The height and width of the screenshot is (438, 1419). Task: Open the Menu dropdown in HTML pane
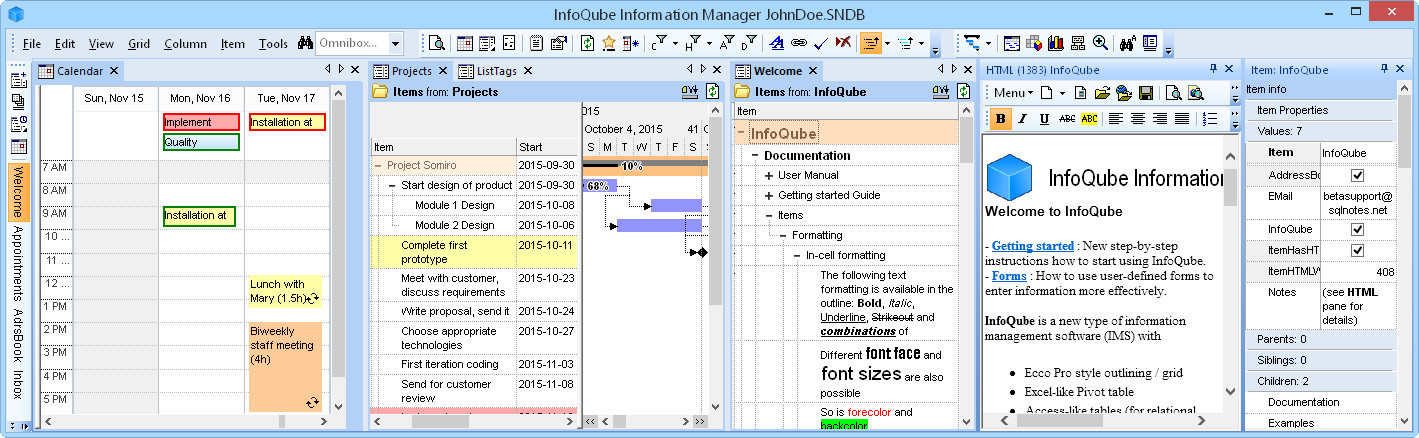[1013, 93]
